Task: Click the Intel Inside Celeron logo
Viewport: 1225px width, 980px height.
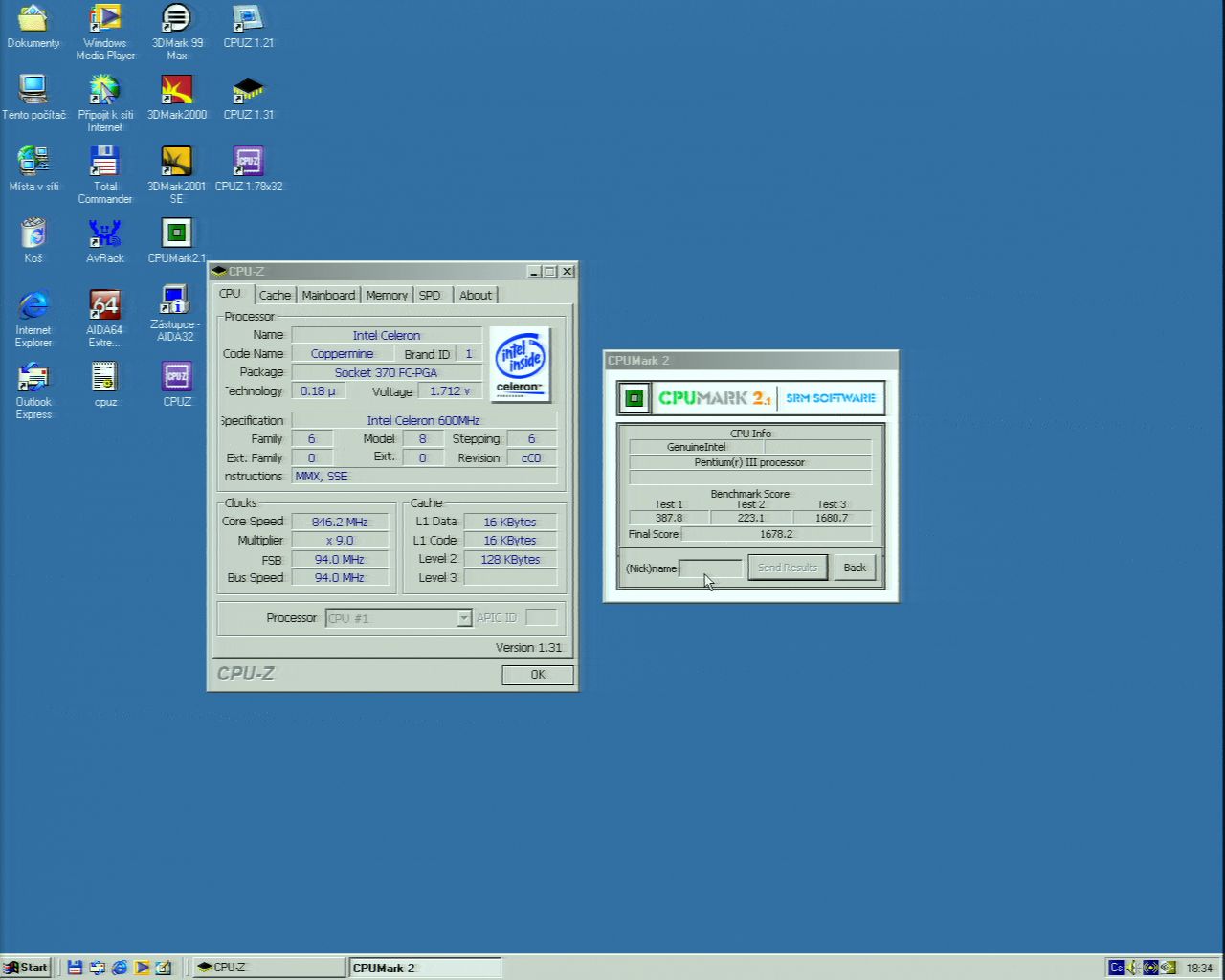Action: [520, 364]
